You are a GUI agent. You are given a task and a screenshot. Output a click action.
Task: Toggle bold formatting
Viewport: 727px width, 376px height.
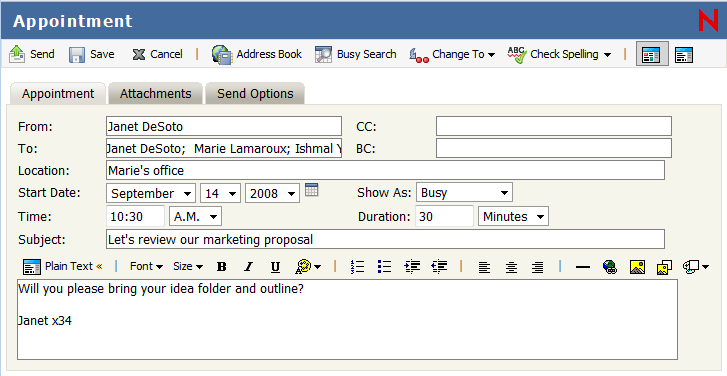pyautogui.click(x=222, y=267)
